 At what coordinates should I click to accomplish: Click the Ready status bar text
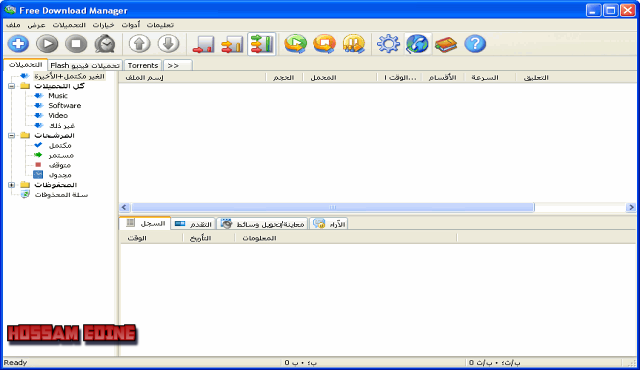pos(15,363)
